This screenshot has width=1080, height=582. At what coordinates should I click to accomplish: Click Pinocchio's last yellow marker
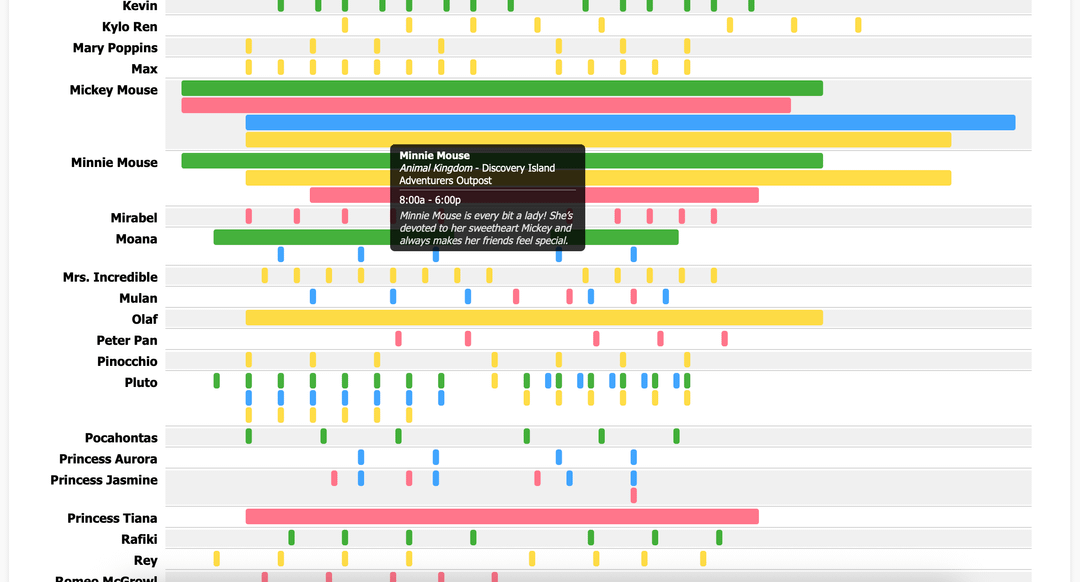click(687, 360)
